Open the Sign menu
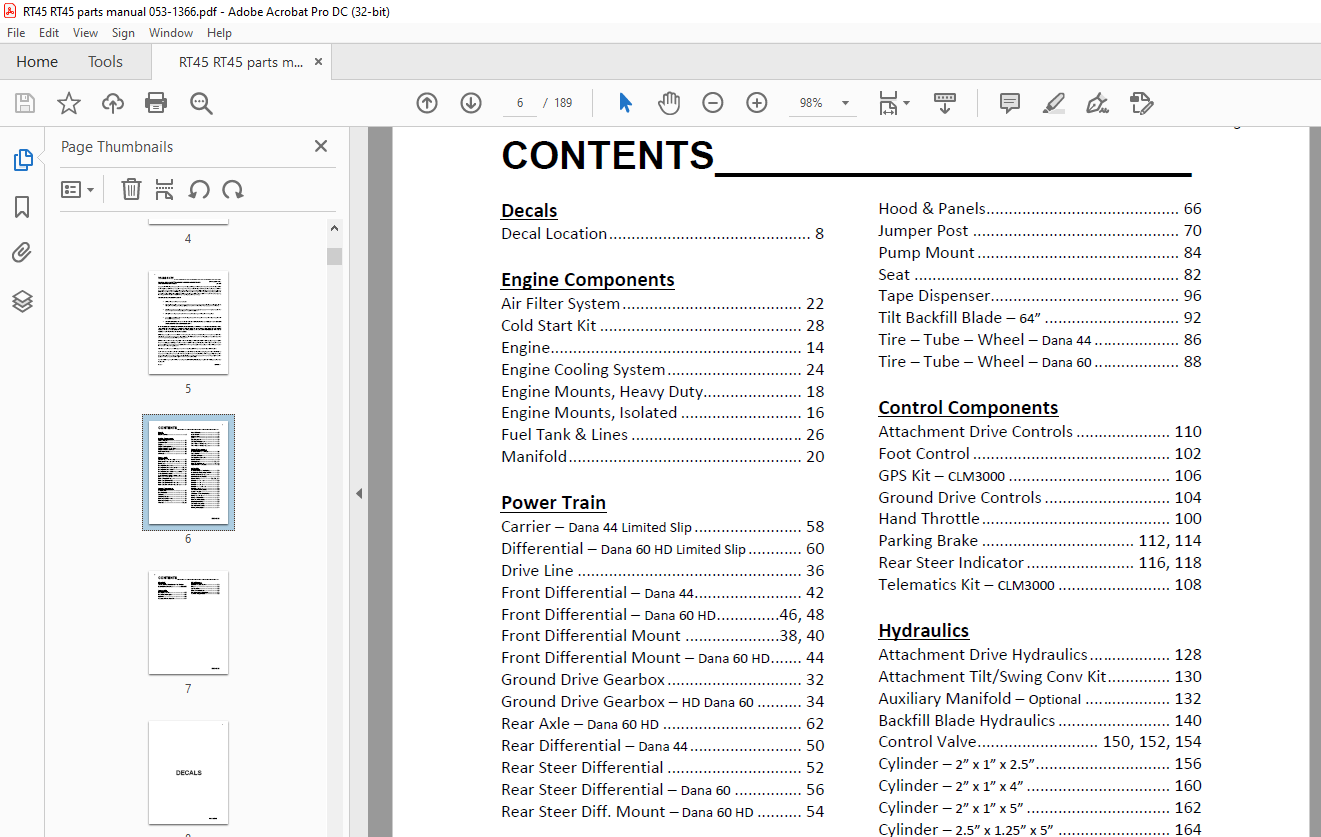The width and height of the screenshot is (1321, 837). point(123,33)
